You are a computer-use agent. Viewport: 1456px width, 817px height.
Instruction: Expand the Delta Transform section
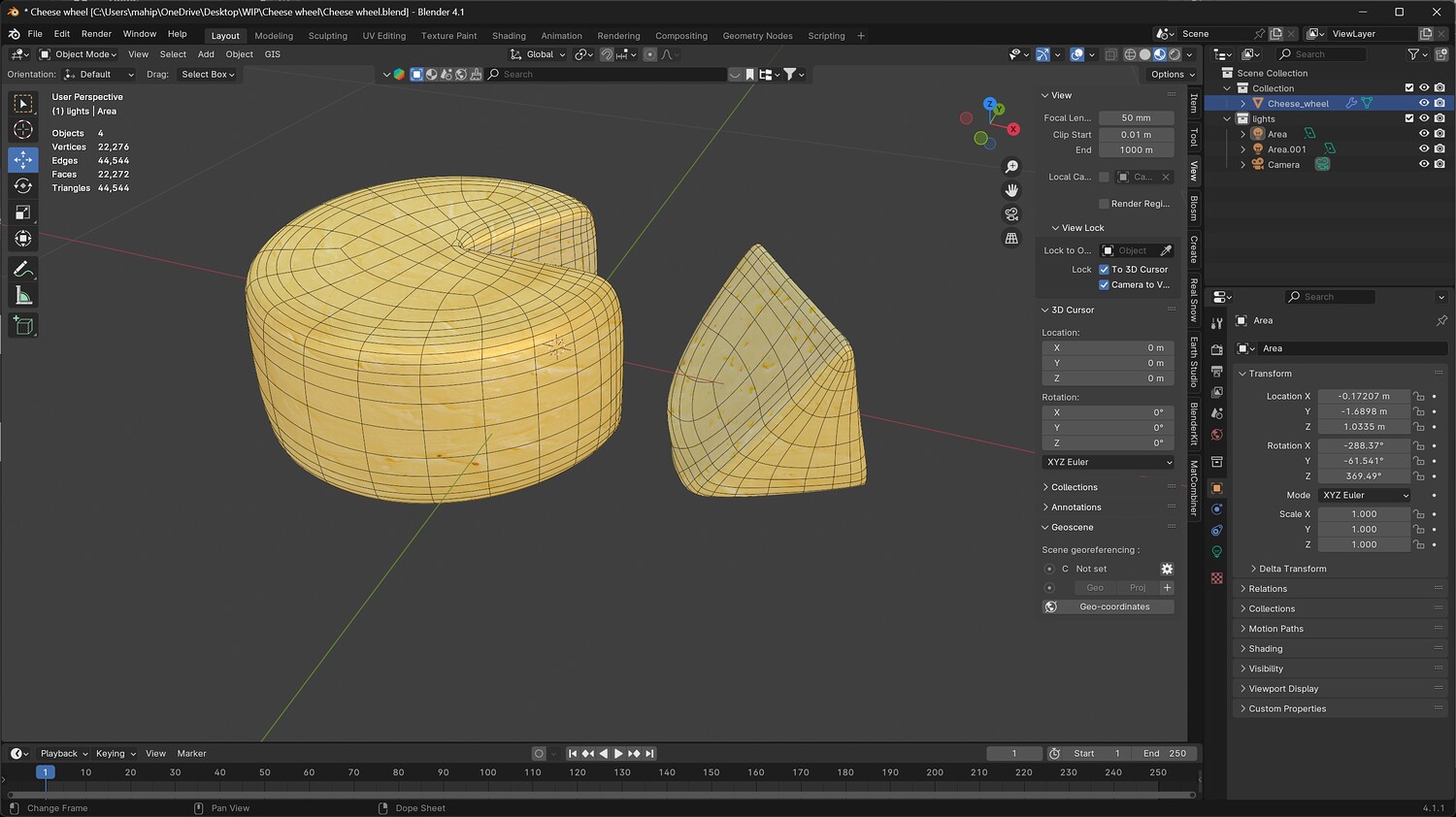click(1292, 569)
